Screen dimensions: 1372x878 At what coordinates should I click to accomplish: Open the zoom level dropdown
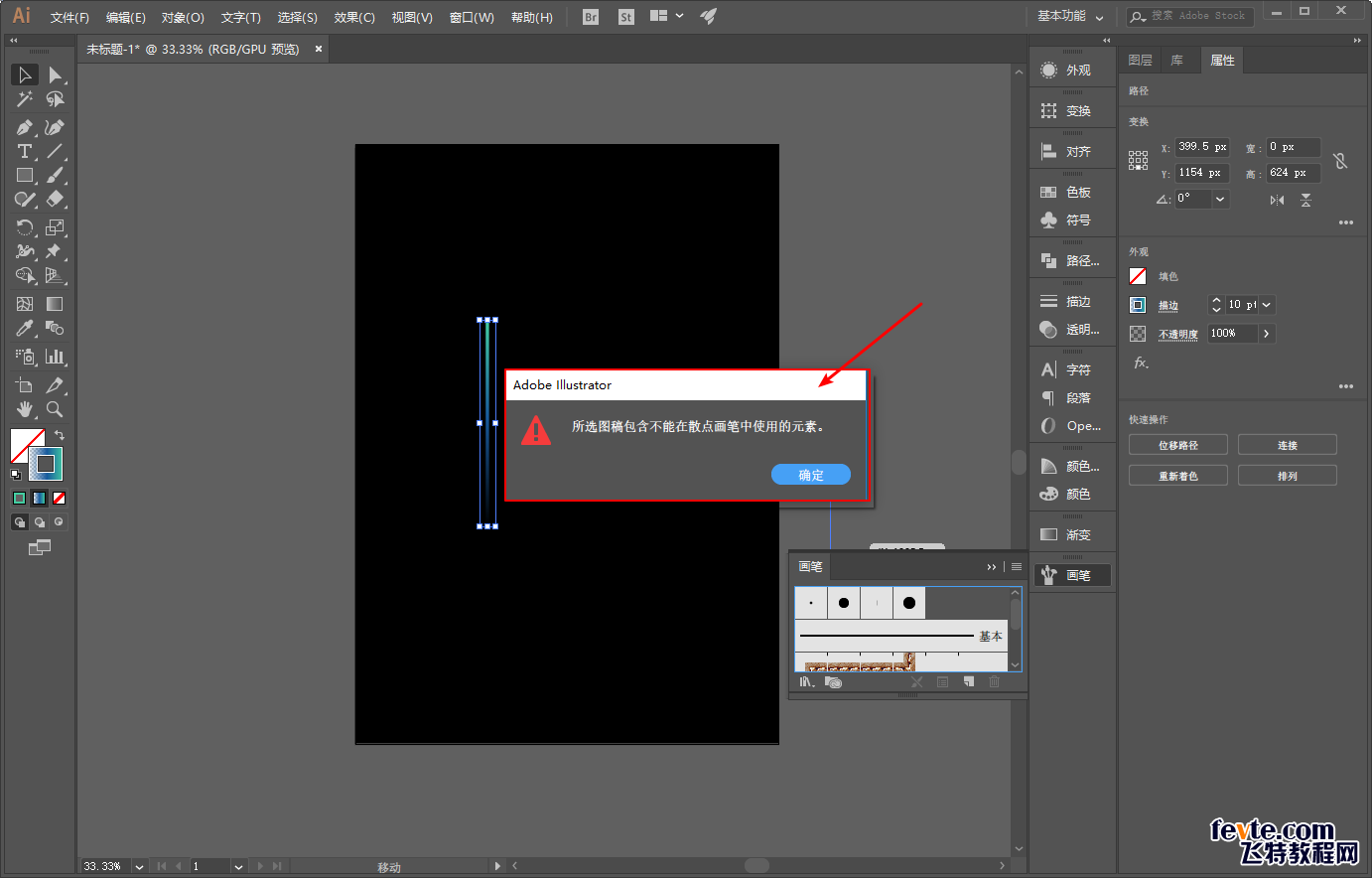click(x=139, y=866)
